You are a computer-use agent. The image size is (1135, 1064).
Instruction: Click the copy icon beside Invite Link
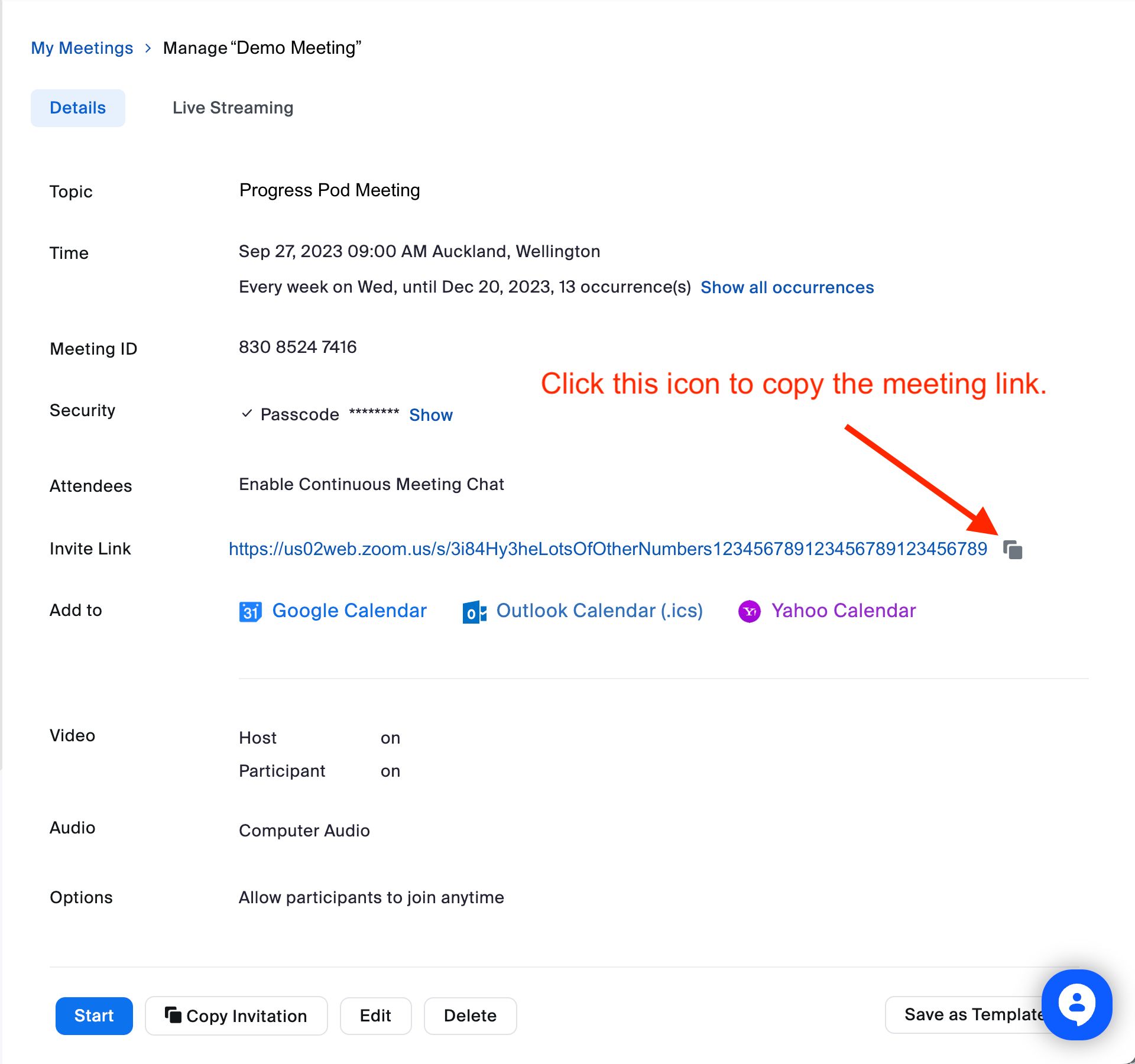(x=1013, y=550)
